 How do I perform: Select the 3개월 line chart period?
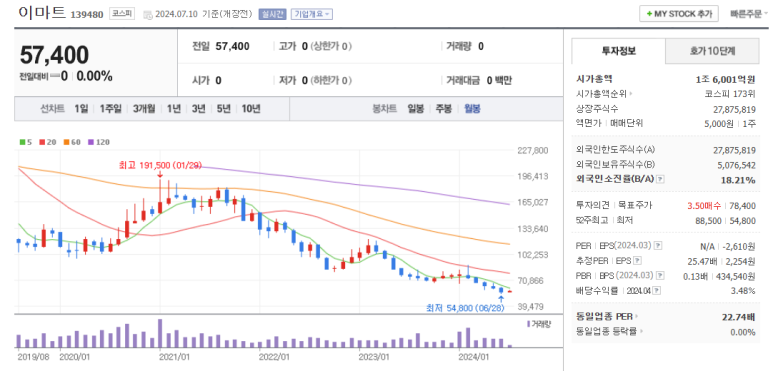(x=144, y=109)
